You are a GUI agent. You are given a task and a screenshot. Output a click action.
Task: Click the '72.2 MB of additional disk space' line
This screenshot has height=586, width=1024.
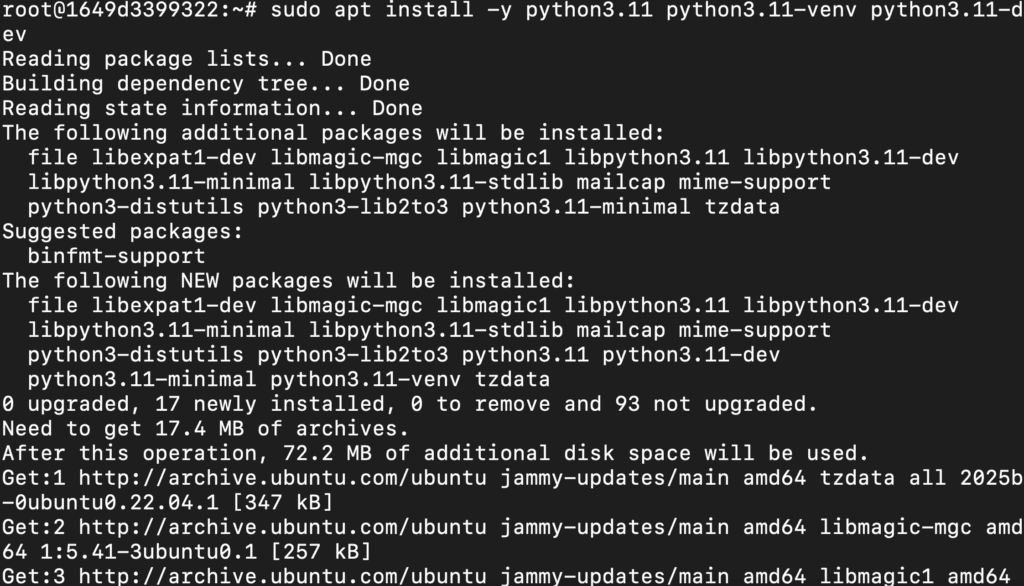(x=436, y=453)
